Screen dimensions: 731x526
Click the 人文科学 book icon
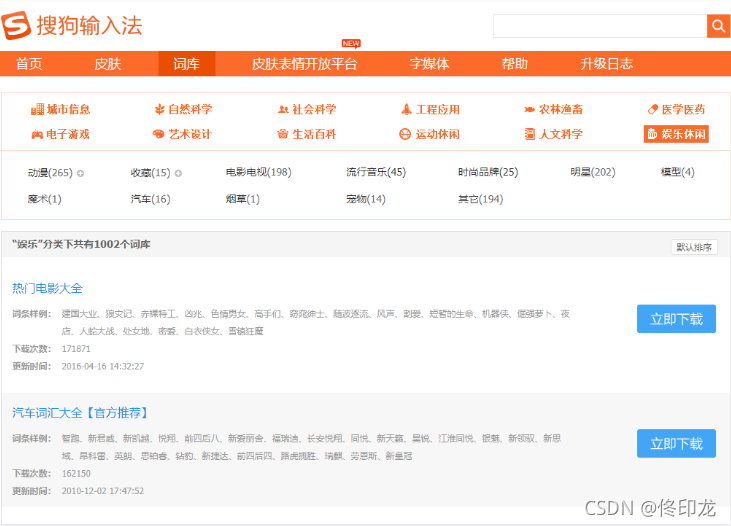point(530,134)
